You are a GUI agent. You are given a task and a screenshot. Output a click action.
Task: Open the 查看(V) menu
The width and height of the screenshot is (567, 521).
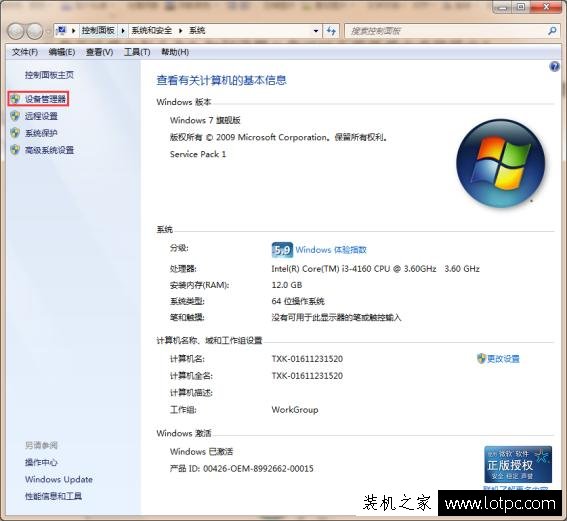99,52
